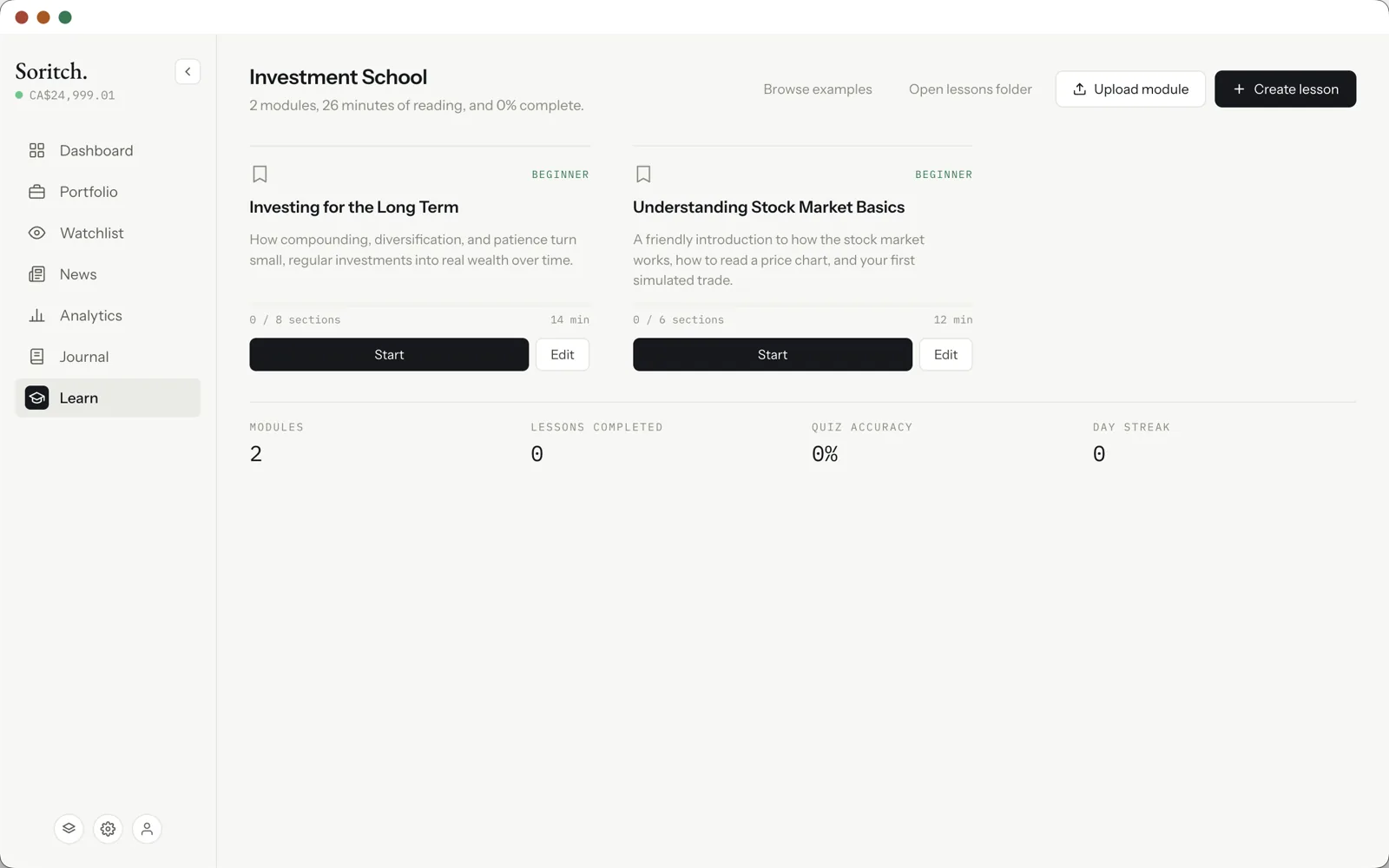Image resolution: width=1389 pixels, height=868 pixels.
Task: Click the module summary subtitle under Investment School
Action: (417, 106)
